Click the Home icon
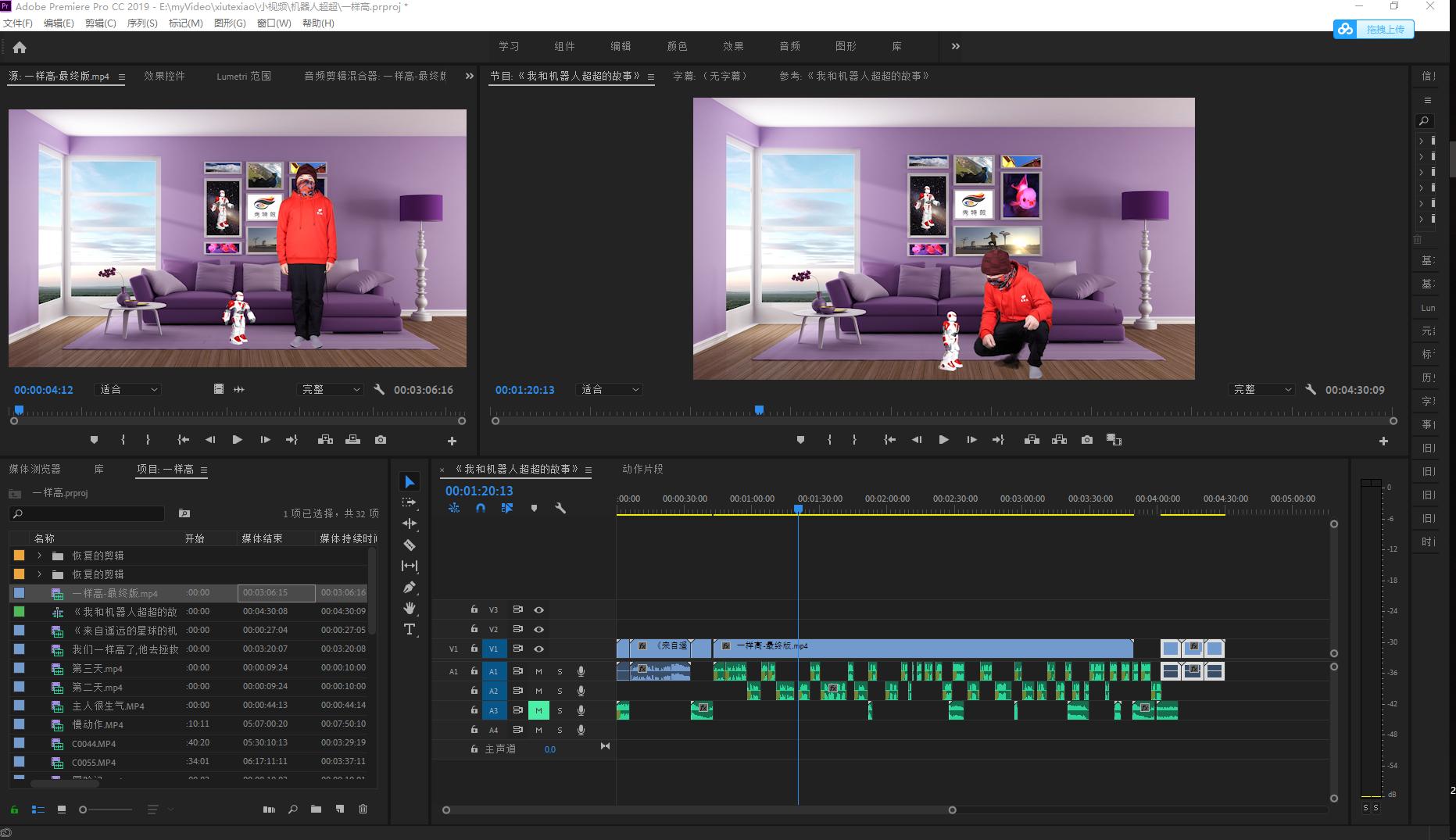1456x840 pixels. (20, 48)
